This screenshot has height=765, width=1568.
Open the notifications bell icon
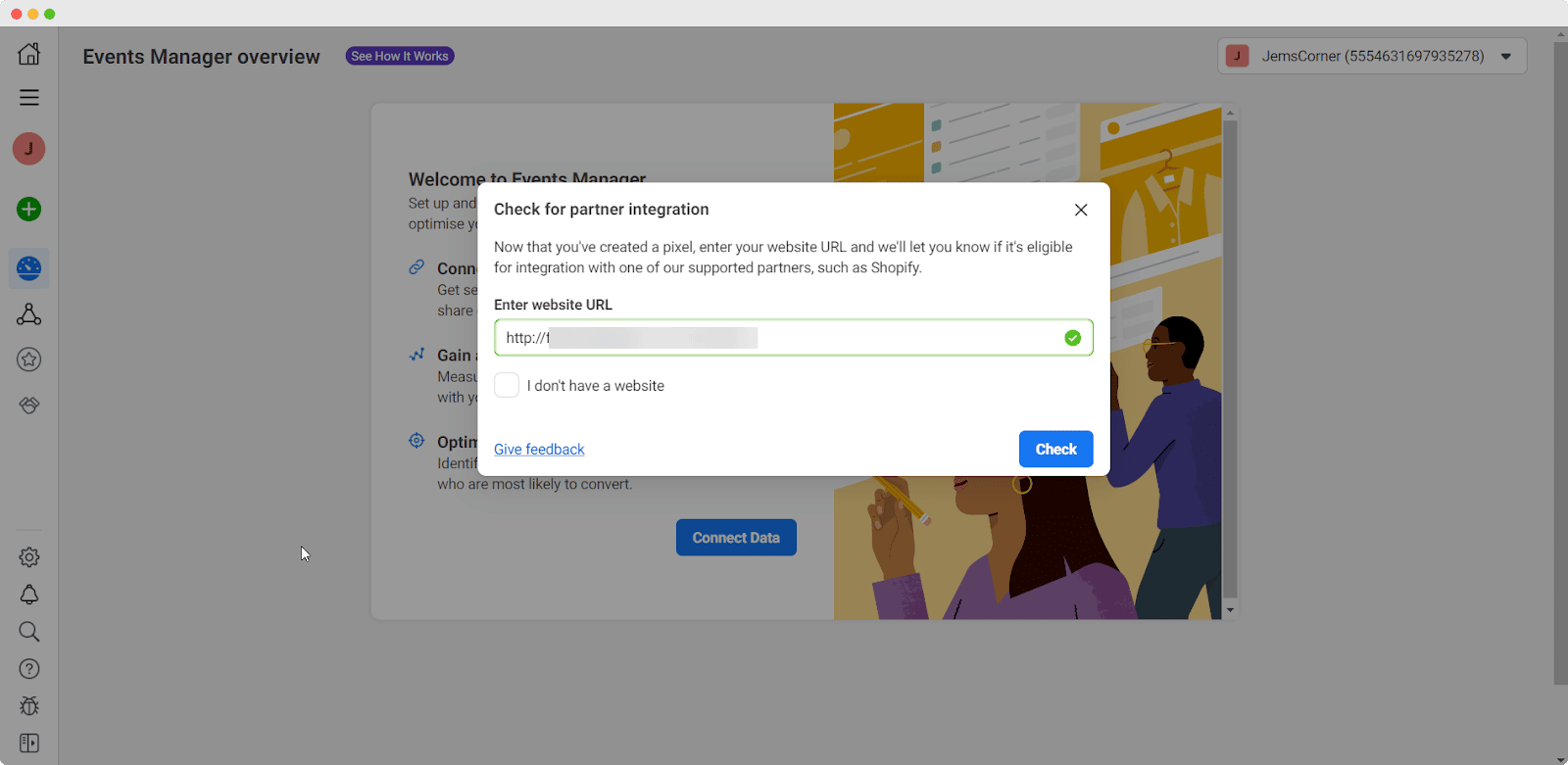29,595
